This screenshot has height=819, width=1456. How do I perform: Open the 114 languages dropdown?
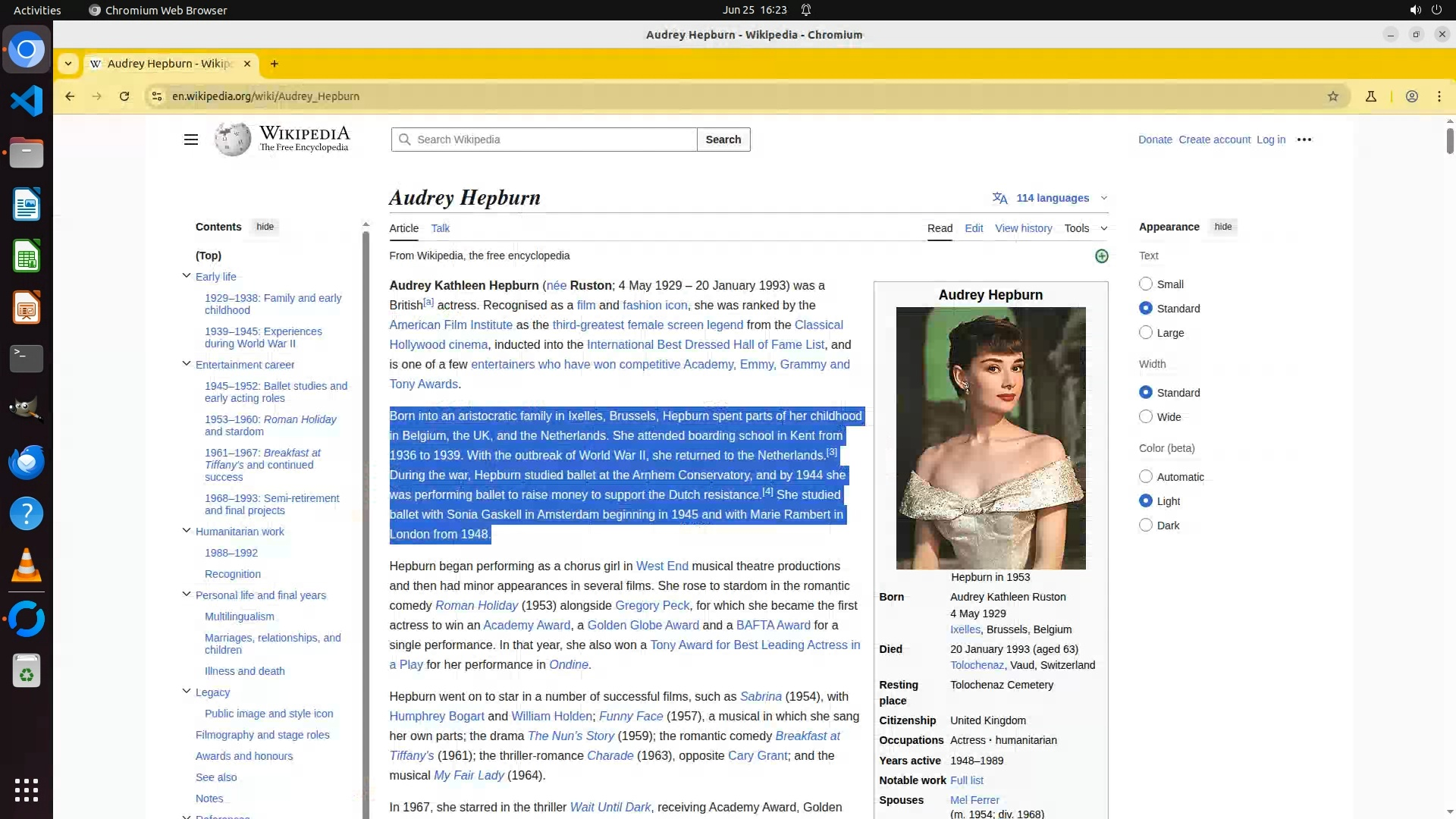click(x=1051, y=198)
